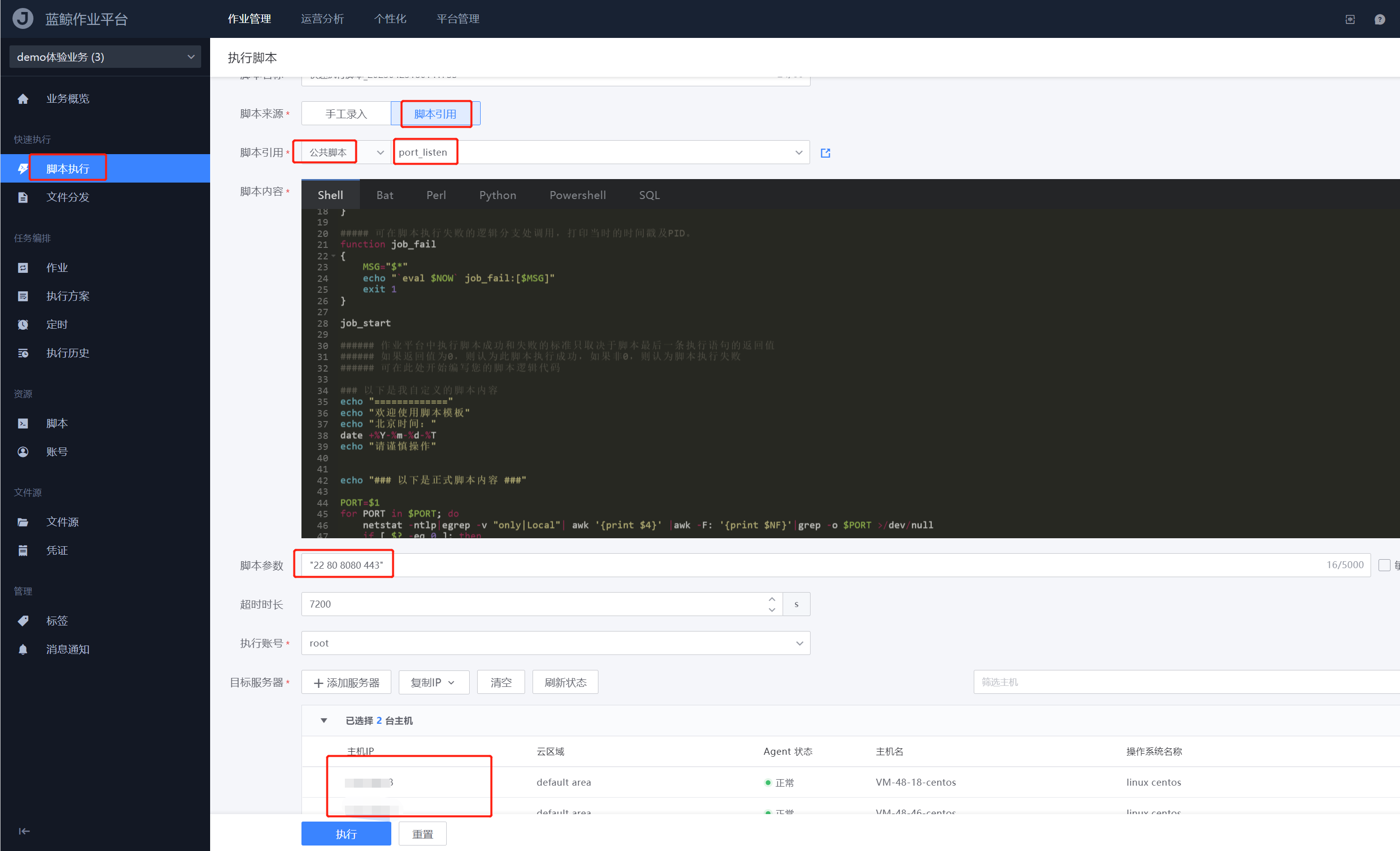Select the Python script tab
This screenshot has height=851, width=1400.
coord(498,195)
